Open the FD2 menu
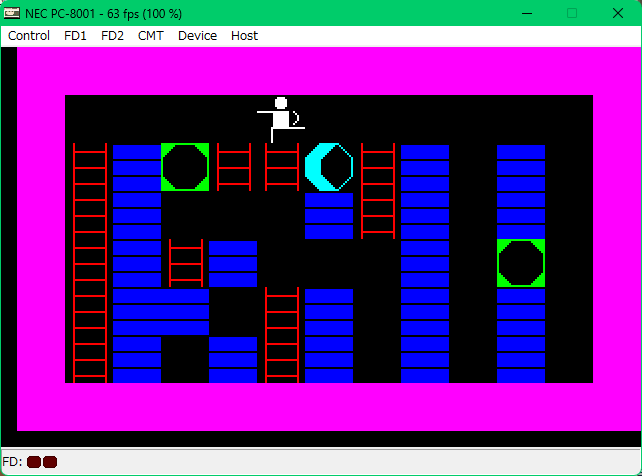Screen dimensions: 642x476 coord(112,36)
